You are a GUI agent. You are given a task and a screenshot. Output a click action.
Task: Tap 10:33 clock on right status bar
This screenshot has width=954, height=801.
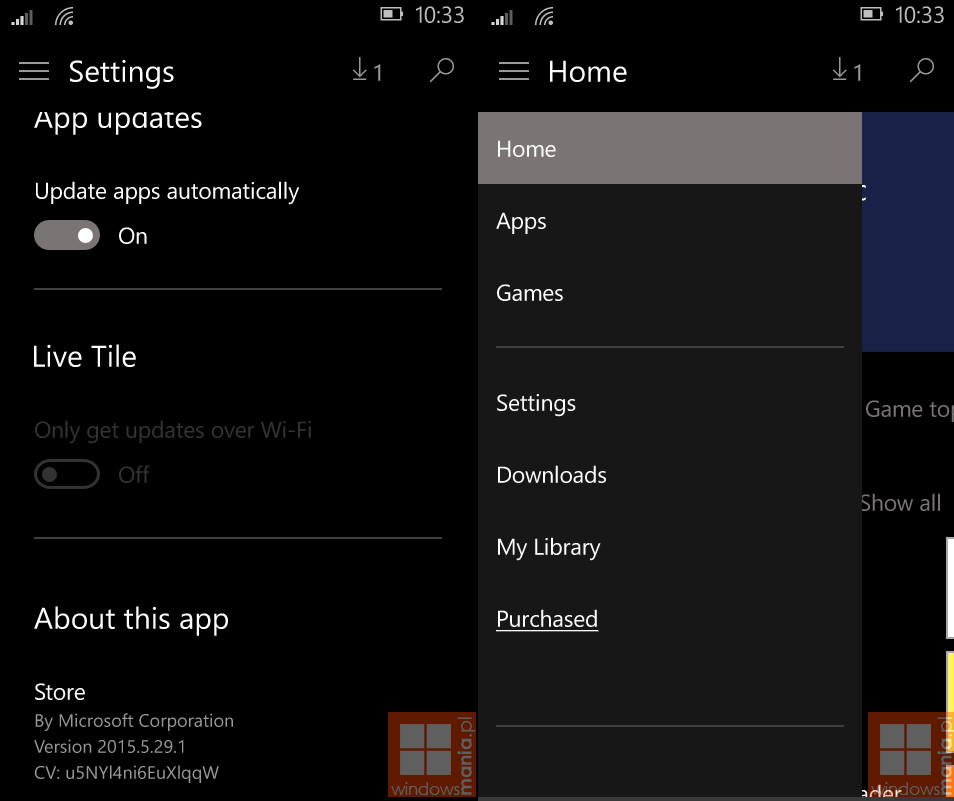pos(919,15)
